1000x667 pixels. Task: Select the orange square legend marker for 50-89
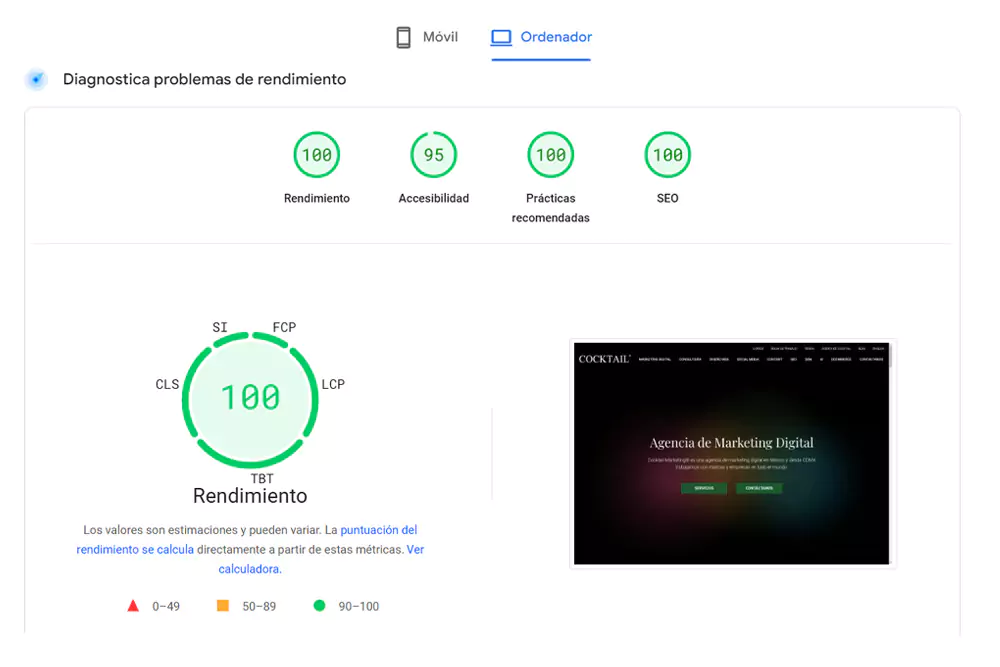(222, 605)
